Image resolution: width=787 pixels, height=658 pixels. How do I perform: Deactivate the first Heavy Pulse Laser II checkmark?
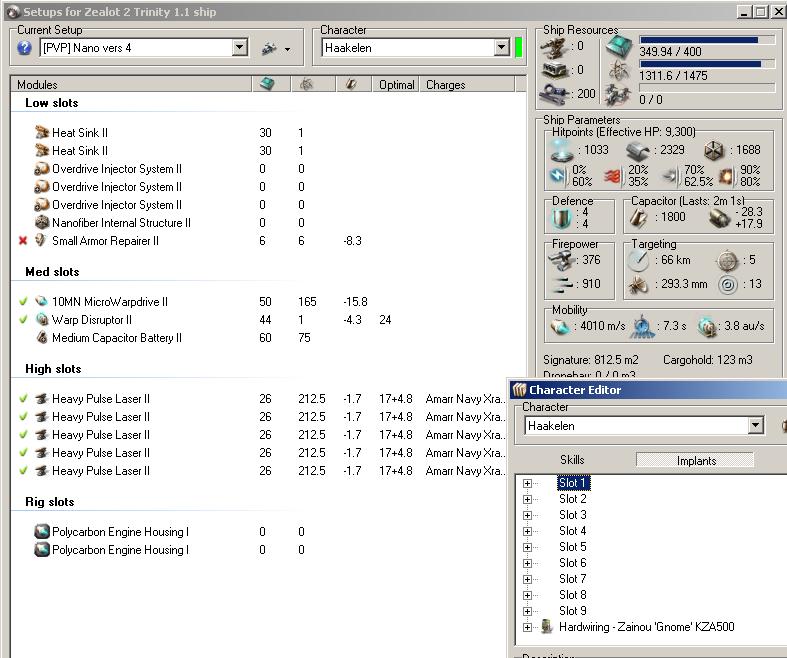[23, 399]
